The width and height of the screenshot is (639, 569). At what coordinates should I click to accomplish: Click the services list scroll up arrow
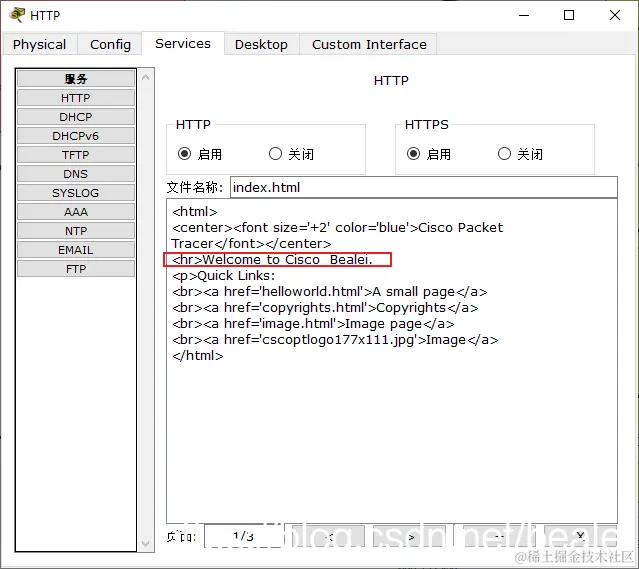pyautogui.click(x=145, y=77)
